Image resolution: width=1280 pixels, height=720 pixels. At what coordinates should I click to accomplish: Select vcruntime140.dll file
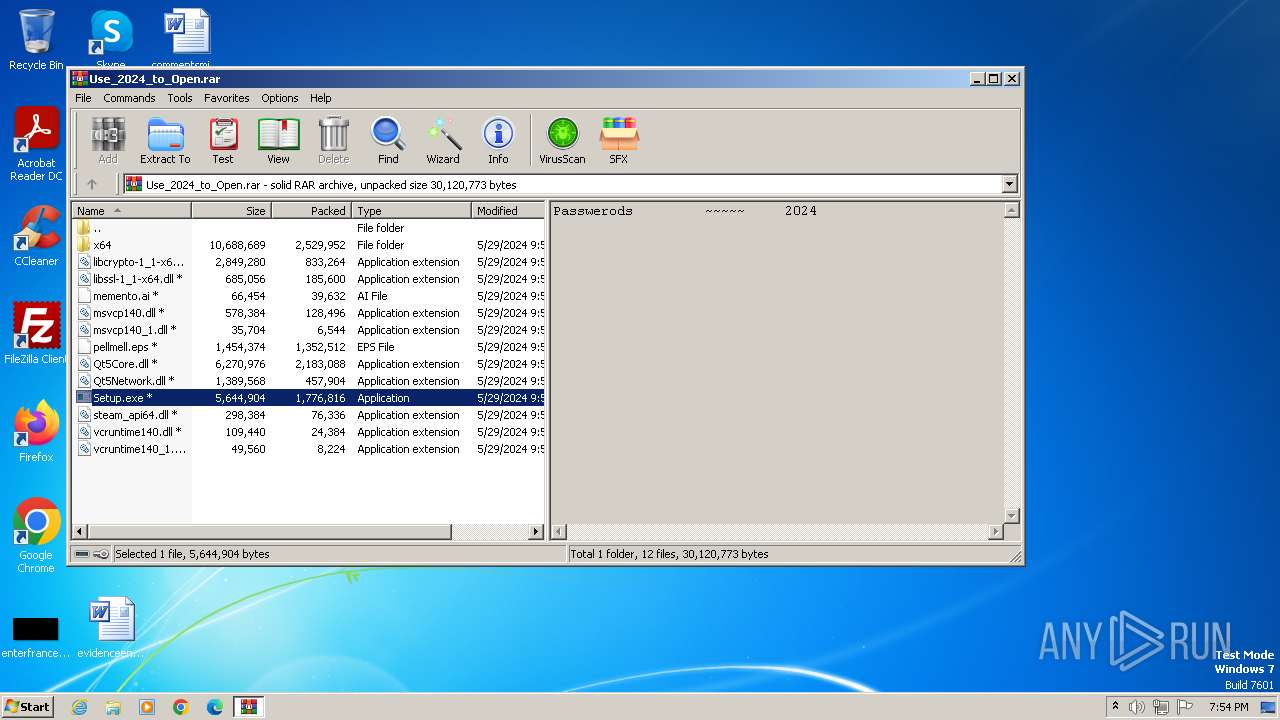tap(309, 432)
